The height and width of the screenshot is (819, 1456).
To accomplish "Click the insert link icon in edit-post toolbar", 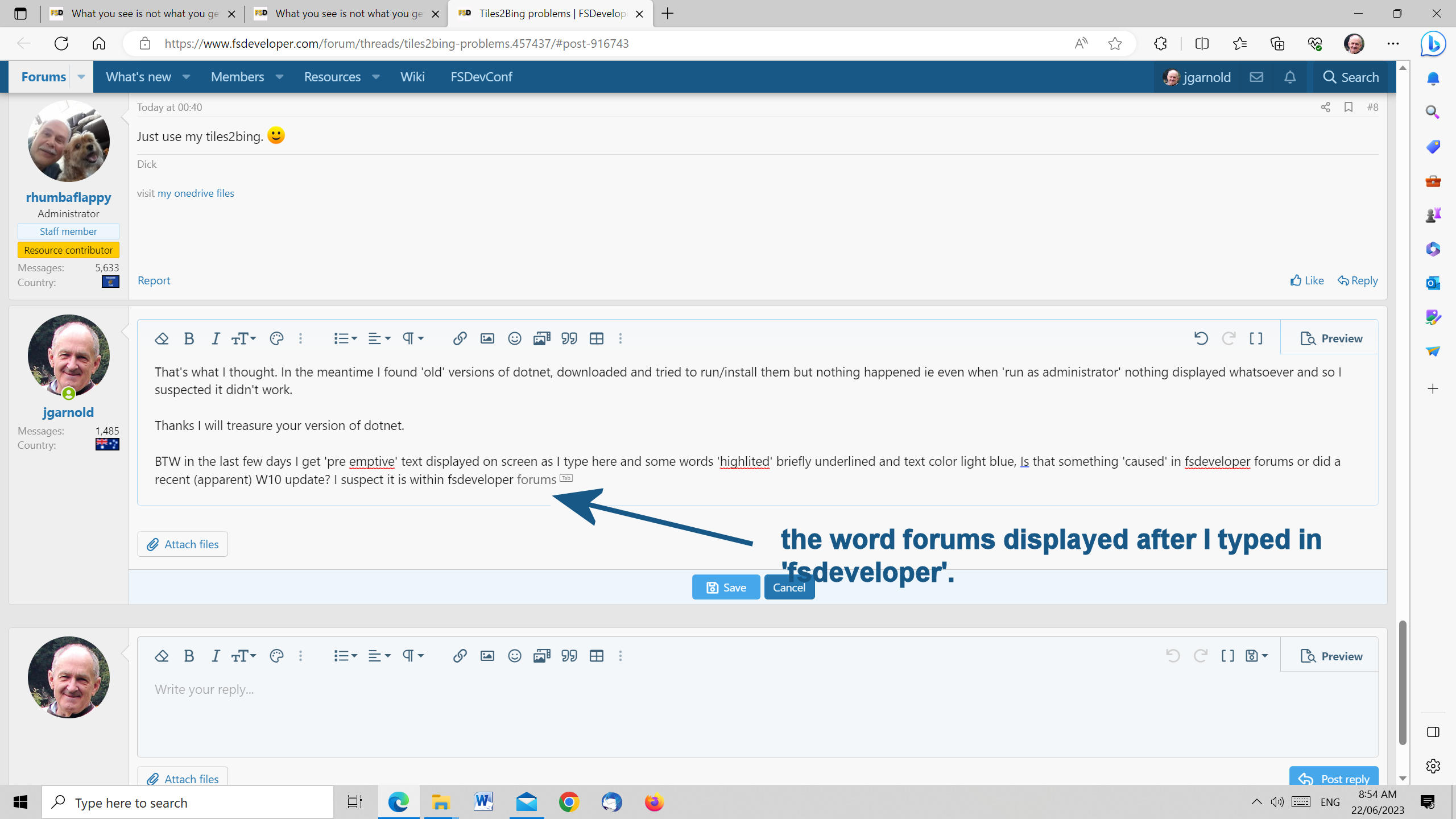I will [x=460, y=338].
